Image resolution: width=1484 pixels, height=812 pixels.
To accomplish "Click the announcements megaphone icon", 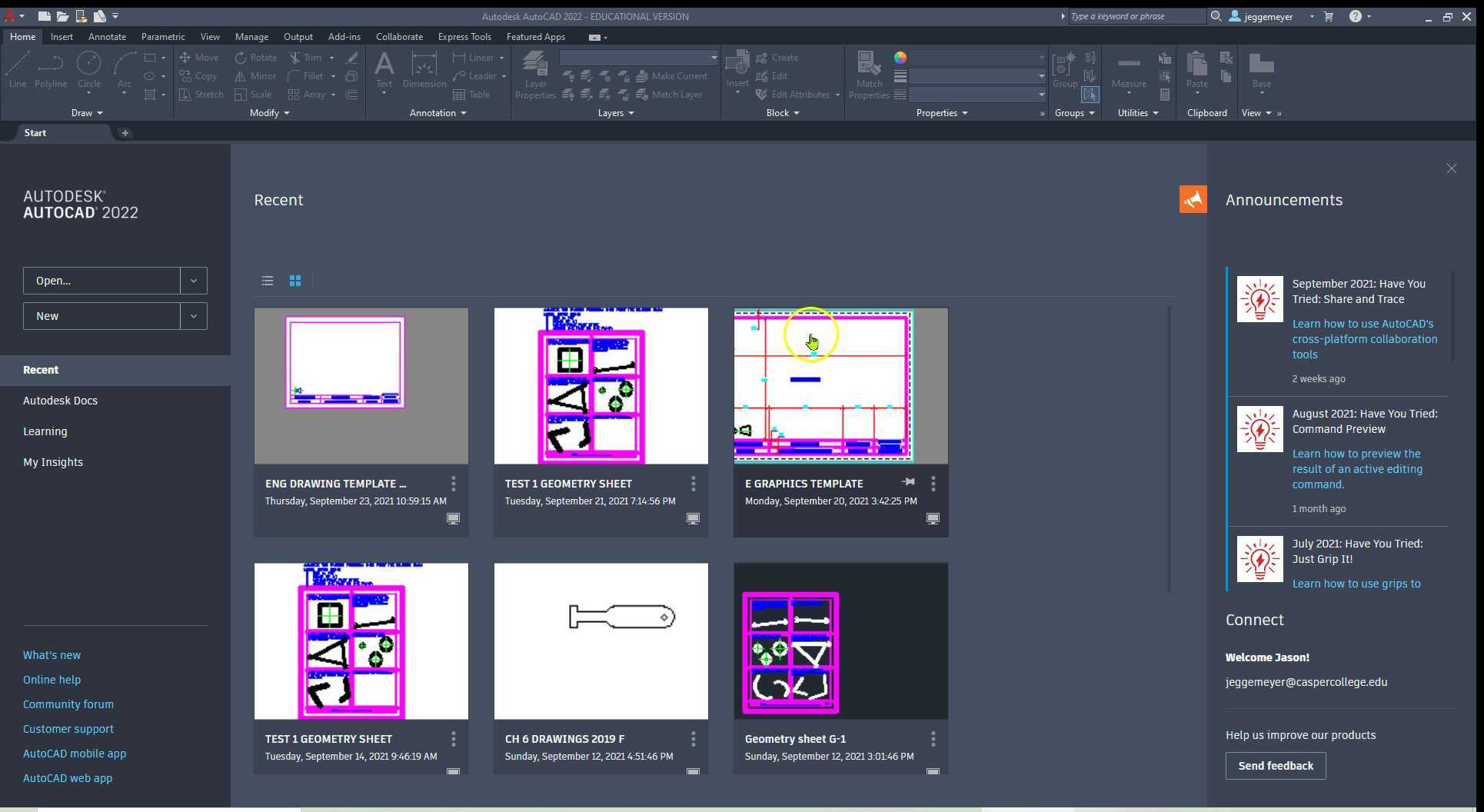I will coord(1193,199).
